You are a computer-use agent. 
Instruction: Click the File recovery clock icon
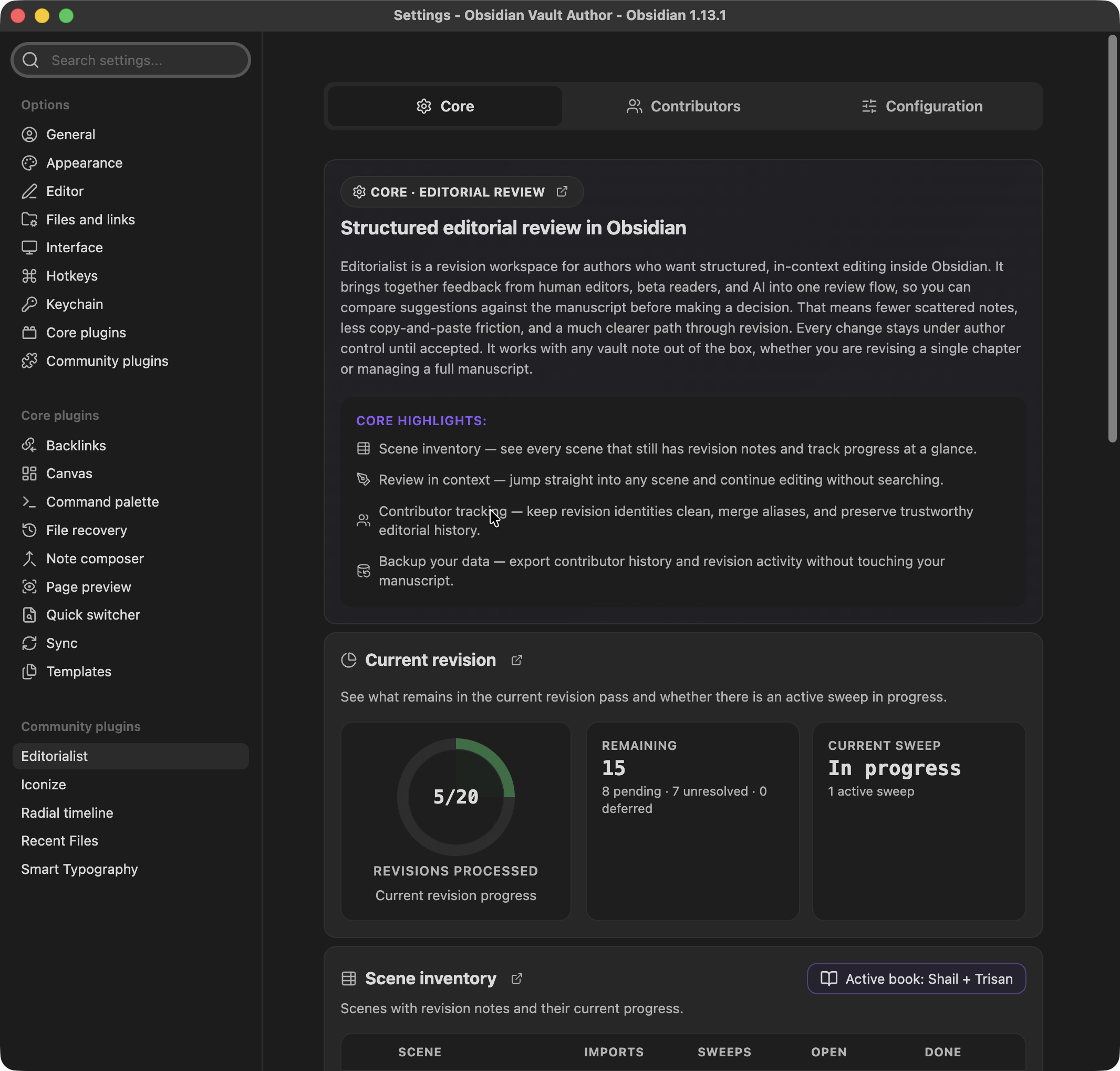tap(29, 530)
